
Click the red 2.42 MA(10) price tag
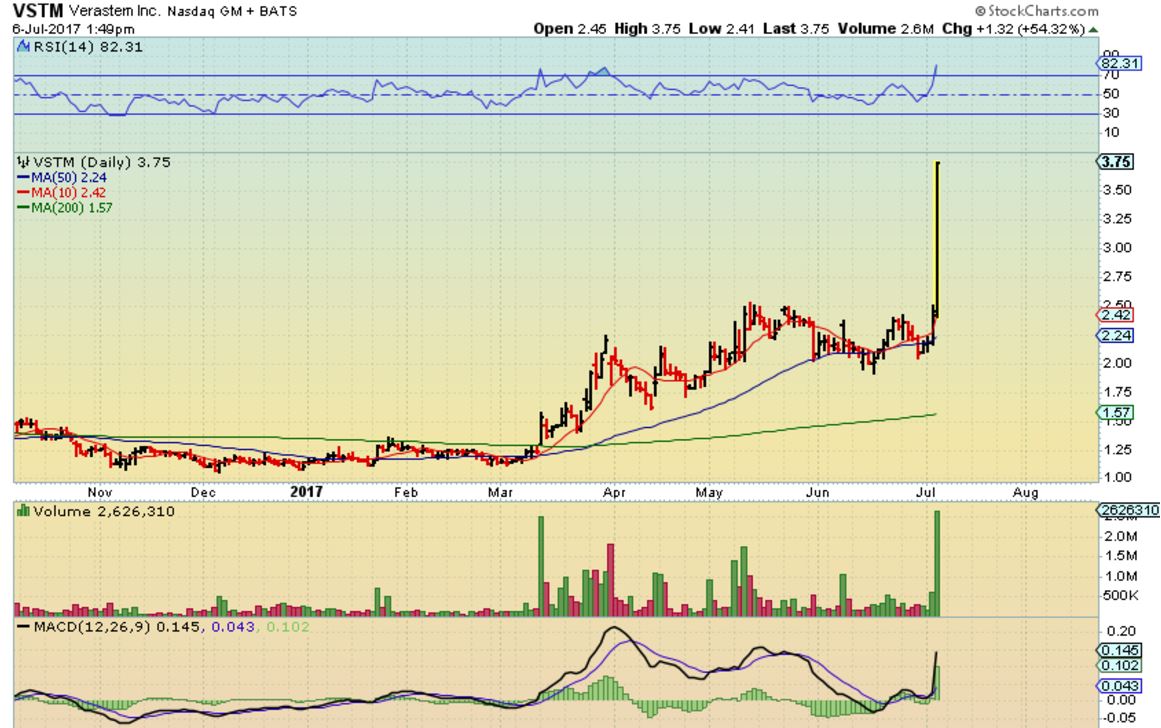1116,315
